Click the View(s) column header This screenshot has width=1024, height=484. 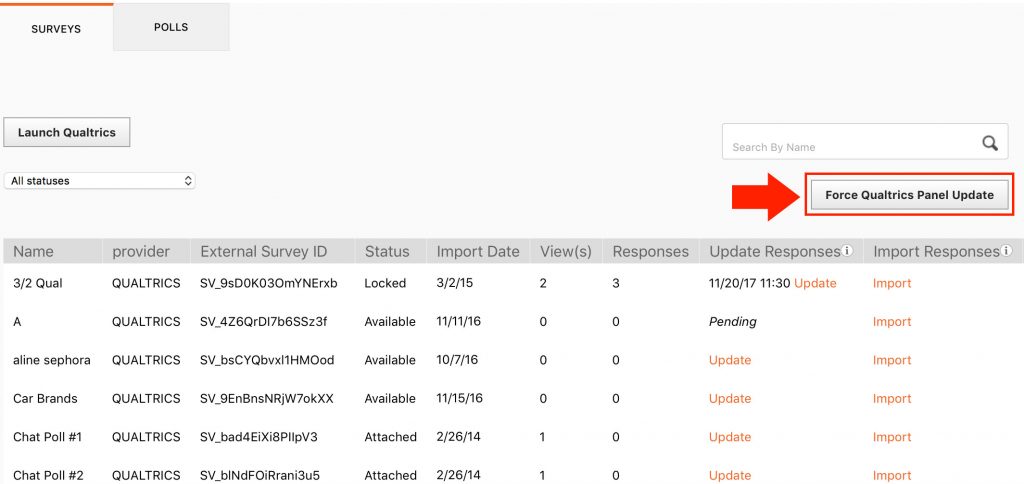(566, 251)
